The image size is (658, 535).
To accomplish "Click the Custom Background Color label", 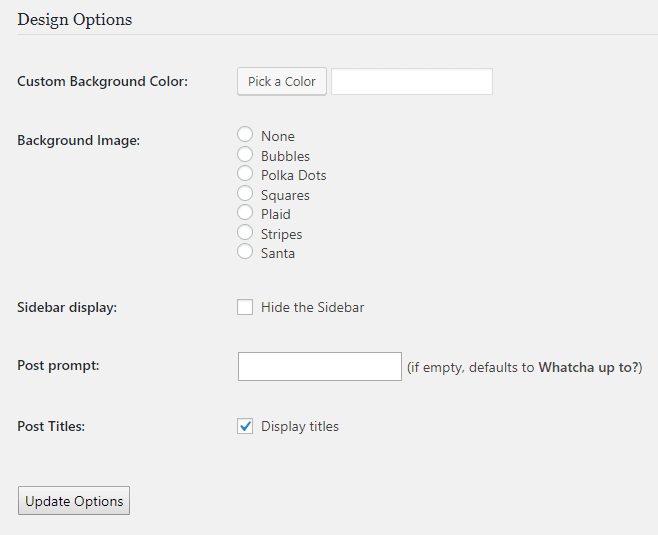I will 102,81.
